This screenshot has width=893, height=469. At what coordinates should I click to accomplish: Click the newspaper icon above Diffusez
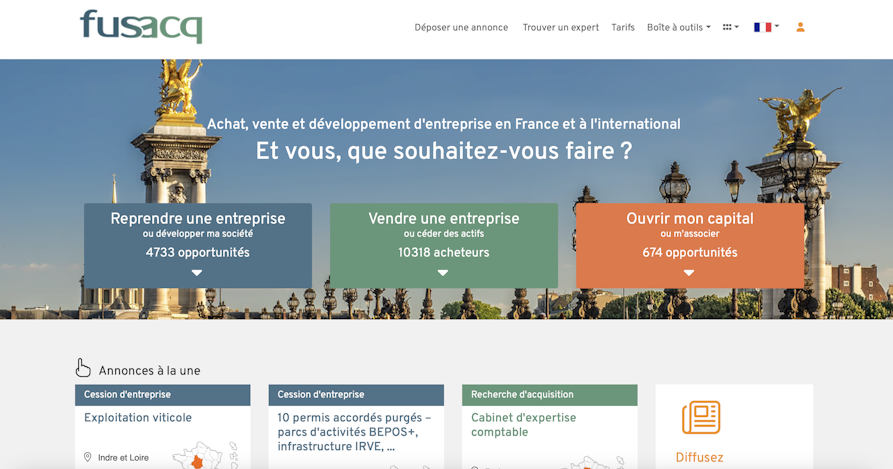[701, 417]
